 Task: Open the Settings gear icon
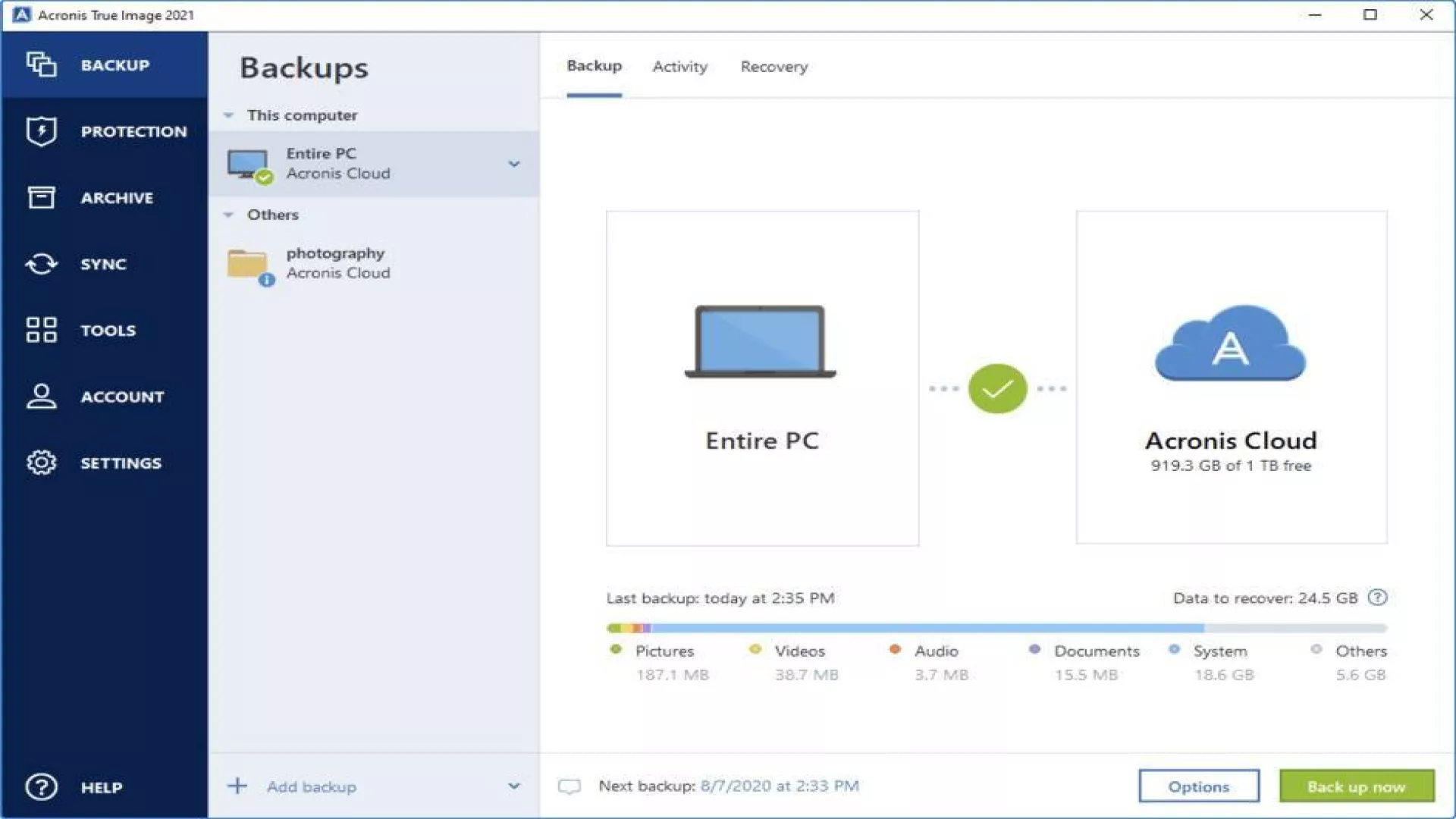(x=41, y=463)
